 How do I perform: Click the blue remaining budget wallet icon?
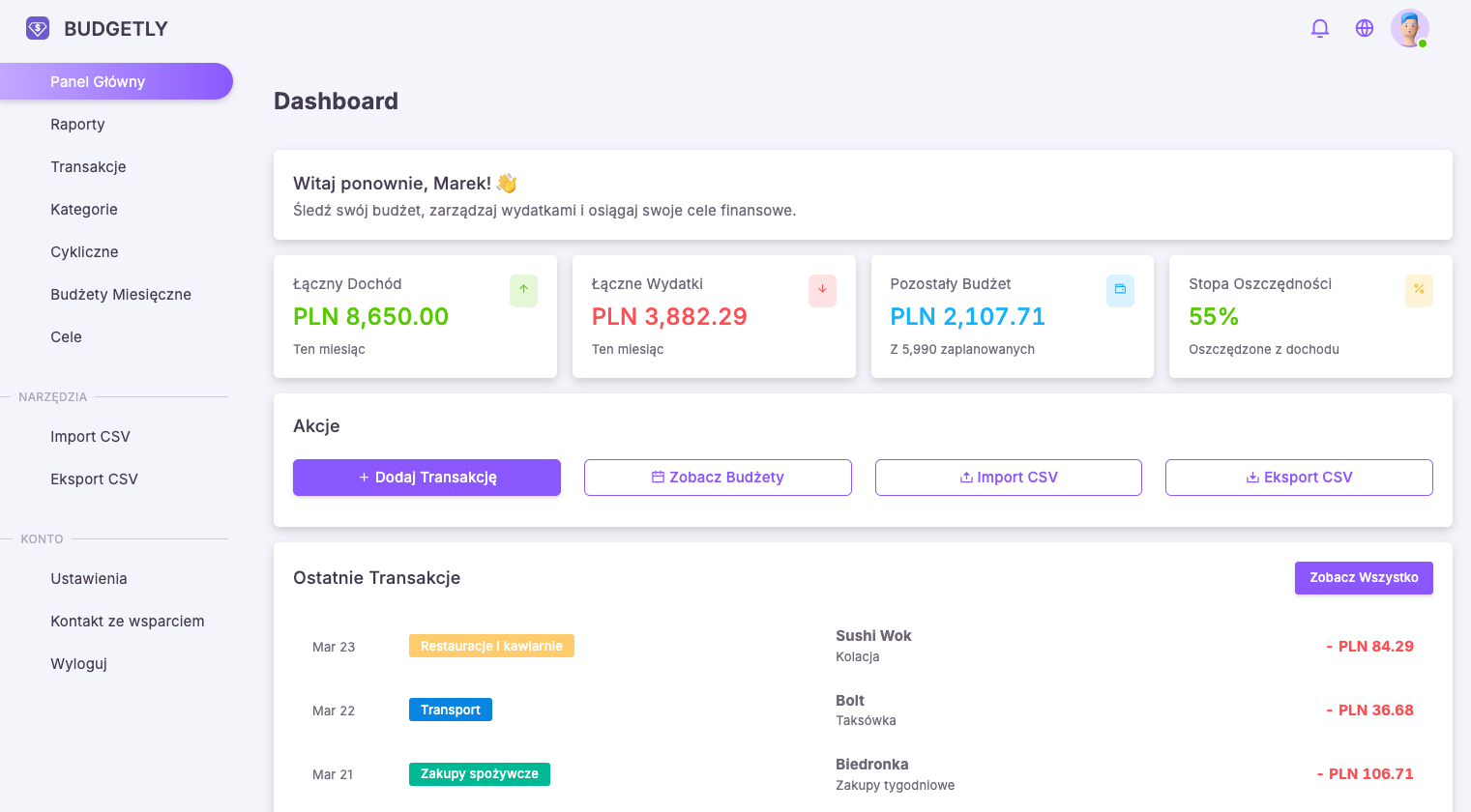click(1120, 289)
